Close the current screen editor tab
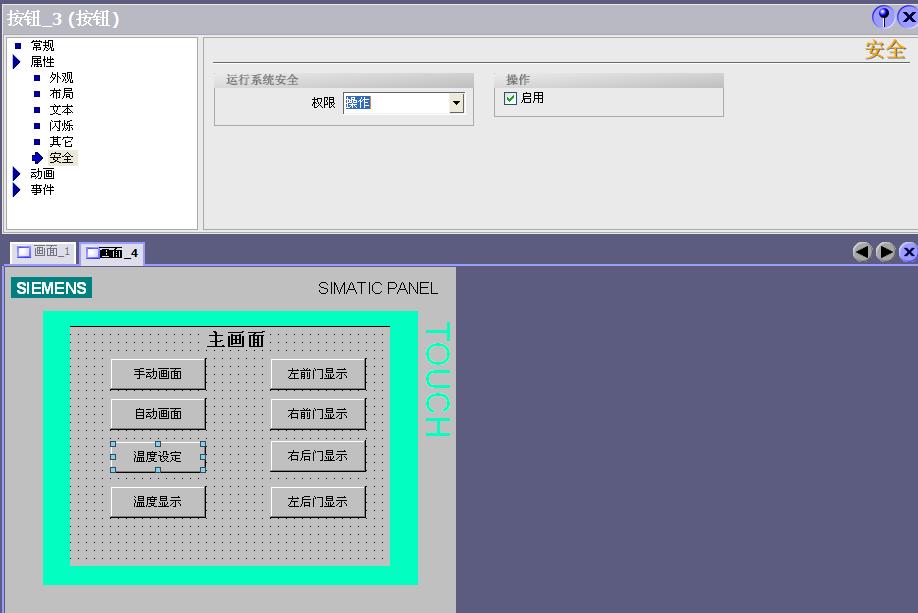This screenshot has width=918, height=613. click(x=908, y=252)
